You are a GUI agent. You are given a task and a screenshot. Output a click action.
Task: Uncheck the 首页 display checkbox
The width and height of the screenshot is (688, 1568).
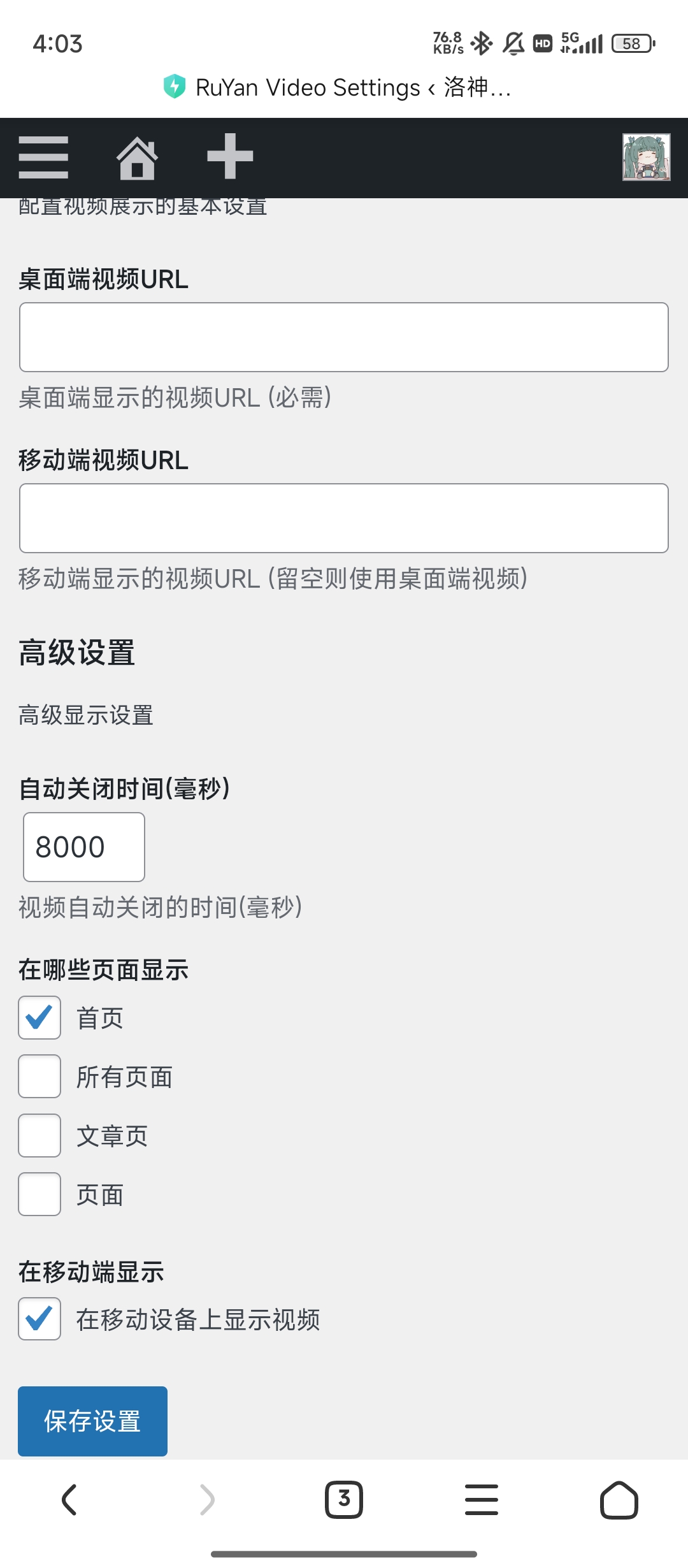click(39, 1018)
